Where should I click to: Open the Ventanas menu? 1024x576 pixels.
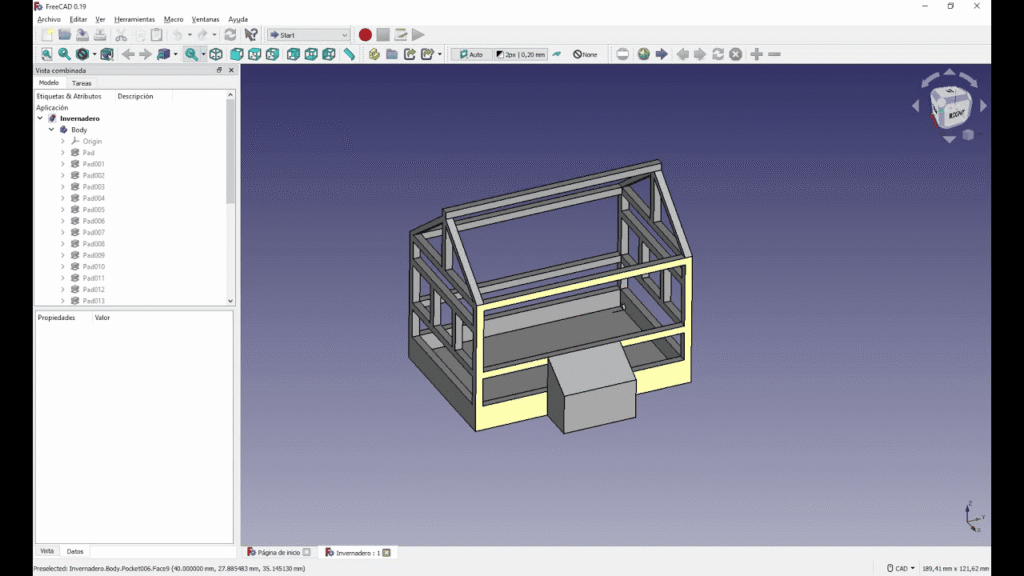pyautogui.click(x=206, y=19)
